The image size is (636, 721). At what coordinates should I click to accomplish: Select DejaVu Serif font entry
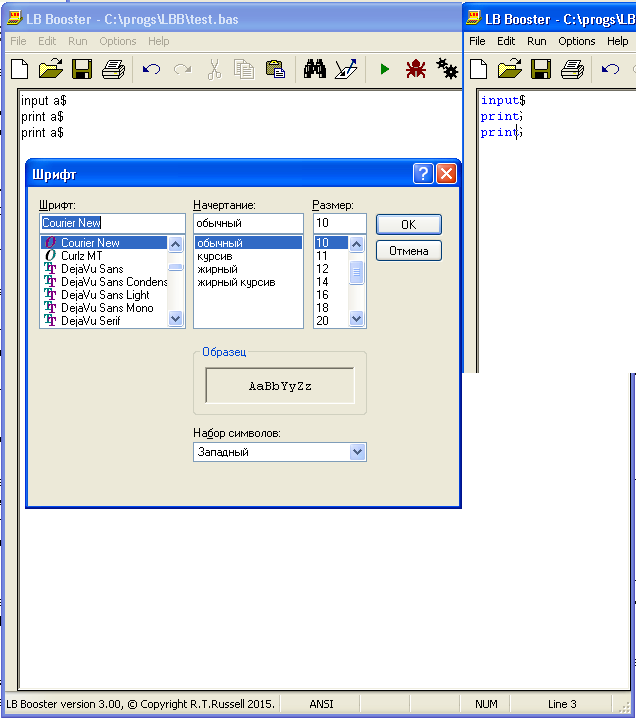104,320
